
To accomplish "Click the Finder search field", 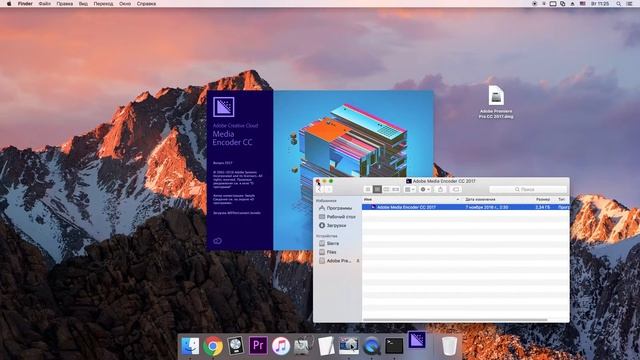I will click(528, 189).
